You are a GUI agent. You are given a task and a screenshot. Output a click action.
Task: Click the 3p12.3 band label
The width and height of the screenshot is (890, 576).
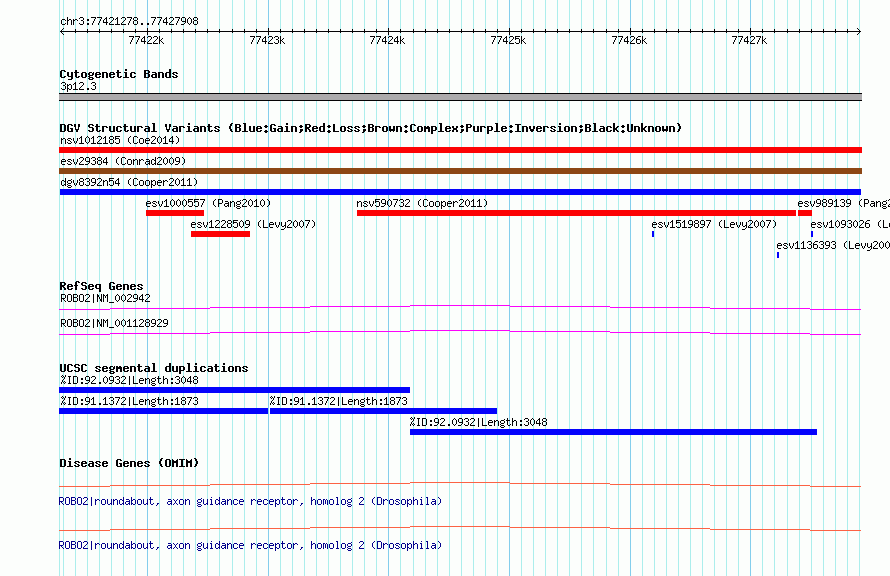pos(78,86)
